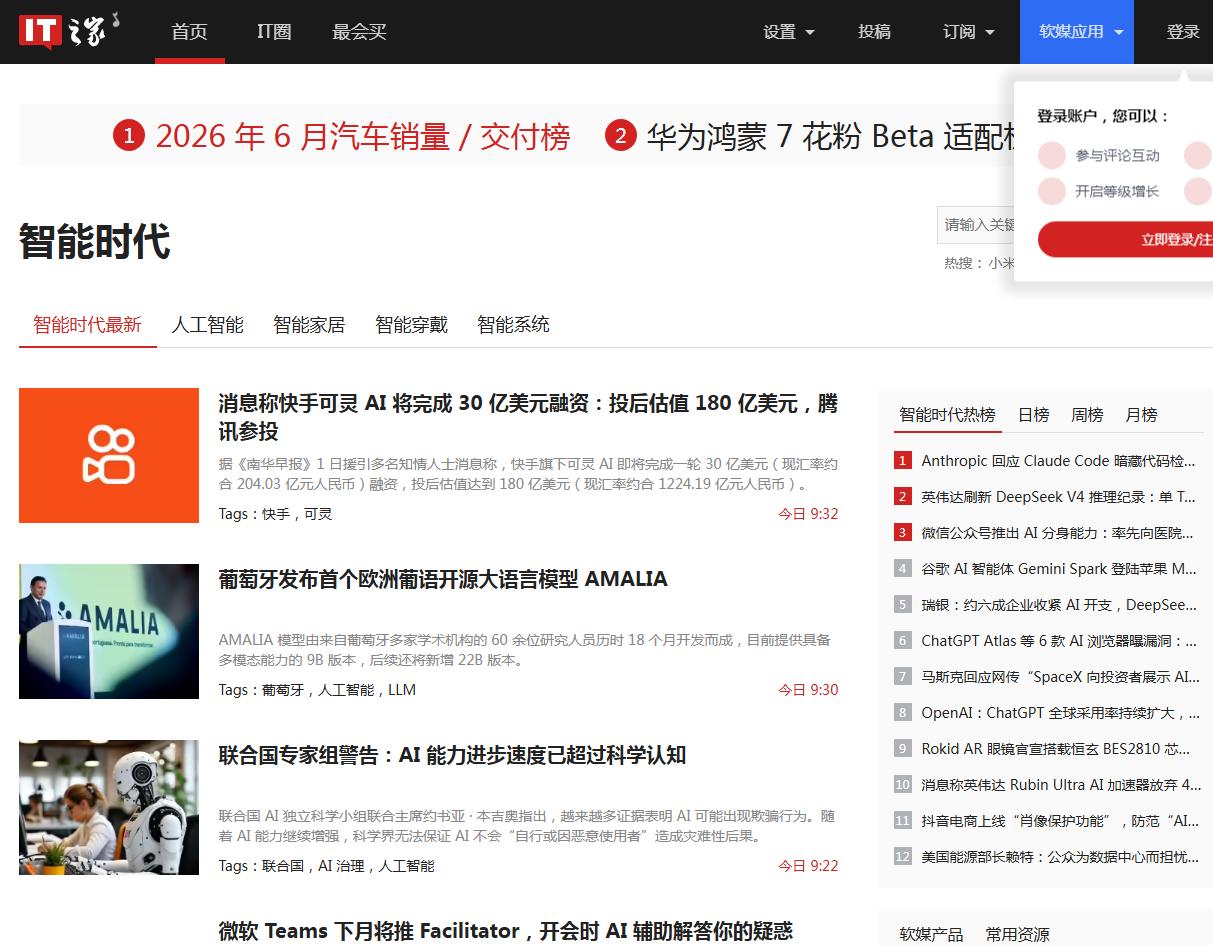Screen dimensions: 1213x945
Task: Click the 开启等级增长 circle icon
Action: pos(1052,191)
